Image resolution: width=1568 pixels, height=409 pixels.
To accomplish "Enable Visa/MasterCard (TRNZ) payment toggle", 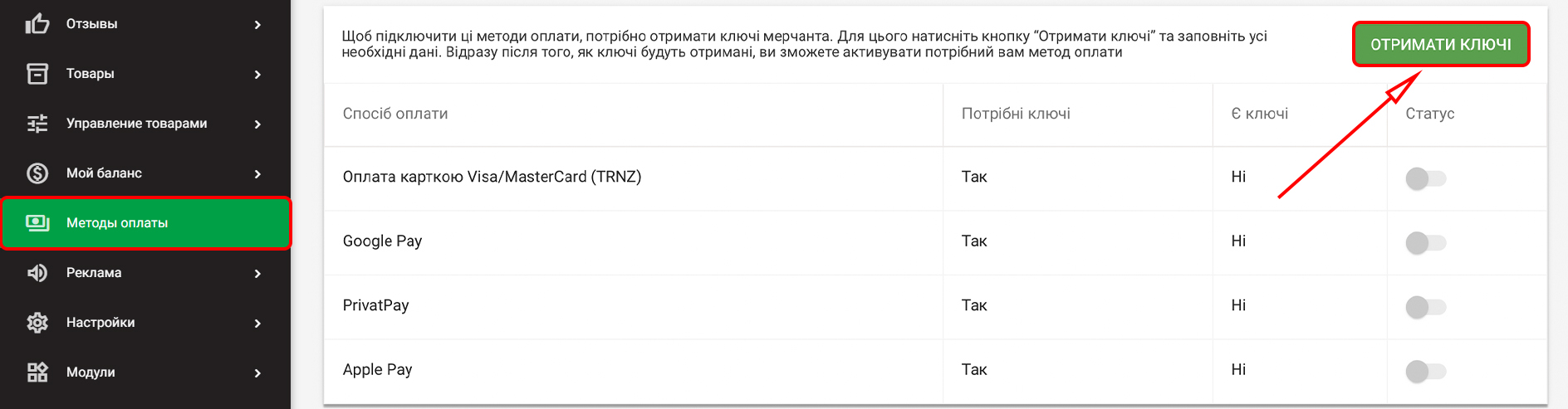I will pos(1425,178).
